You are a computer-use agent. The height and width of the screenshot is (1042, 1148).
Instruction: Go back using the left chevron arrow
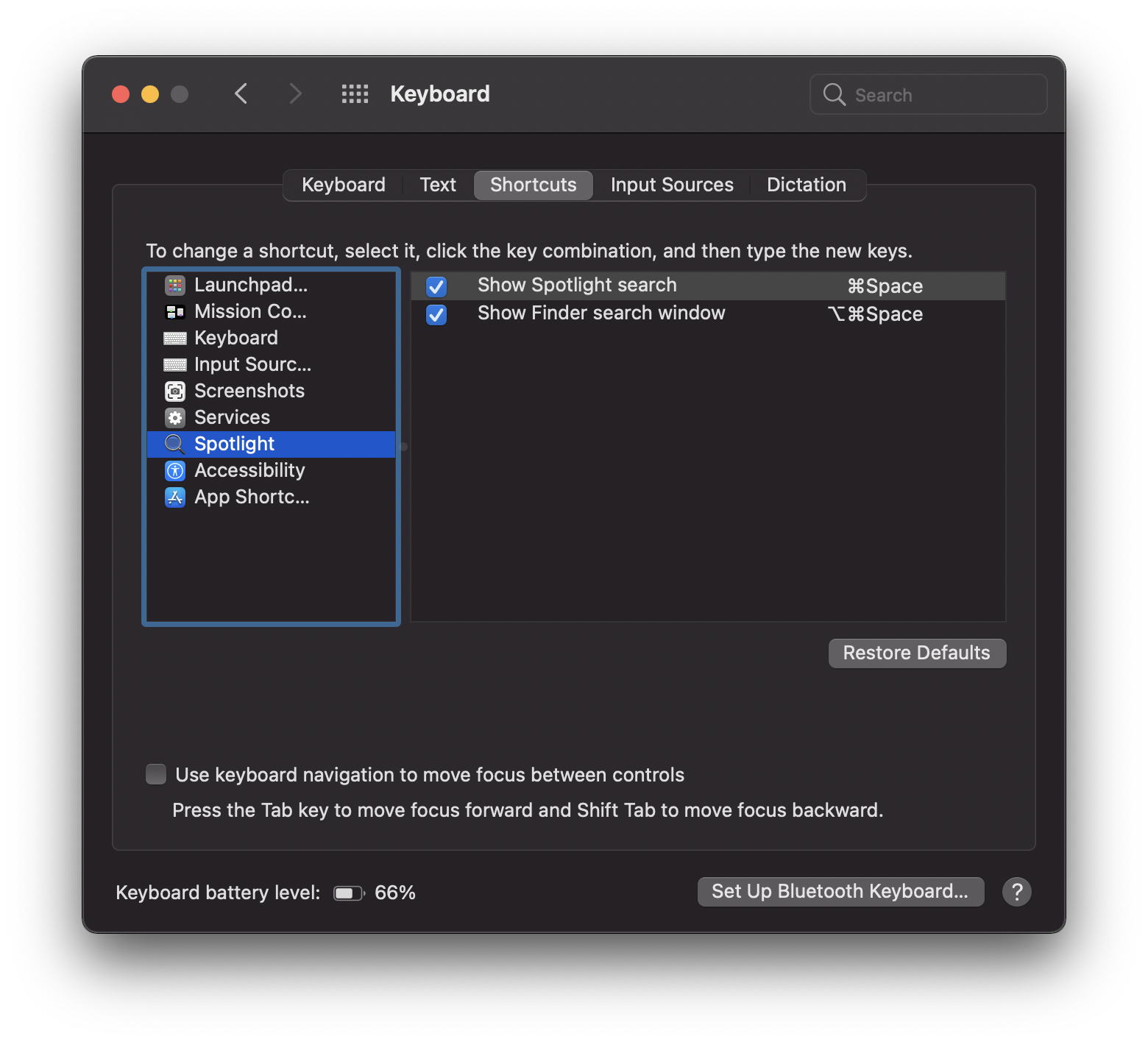point(241,94)
